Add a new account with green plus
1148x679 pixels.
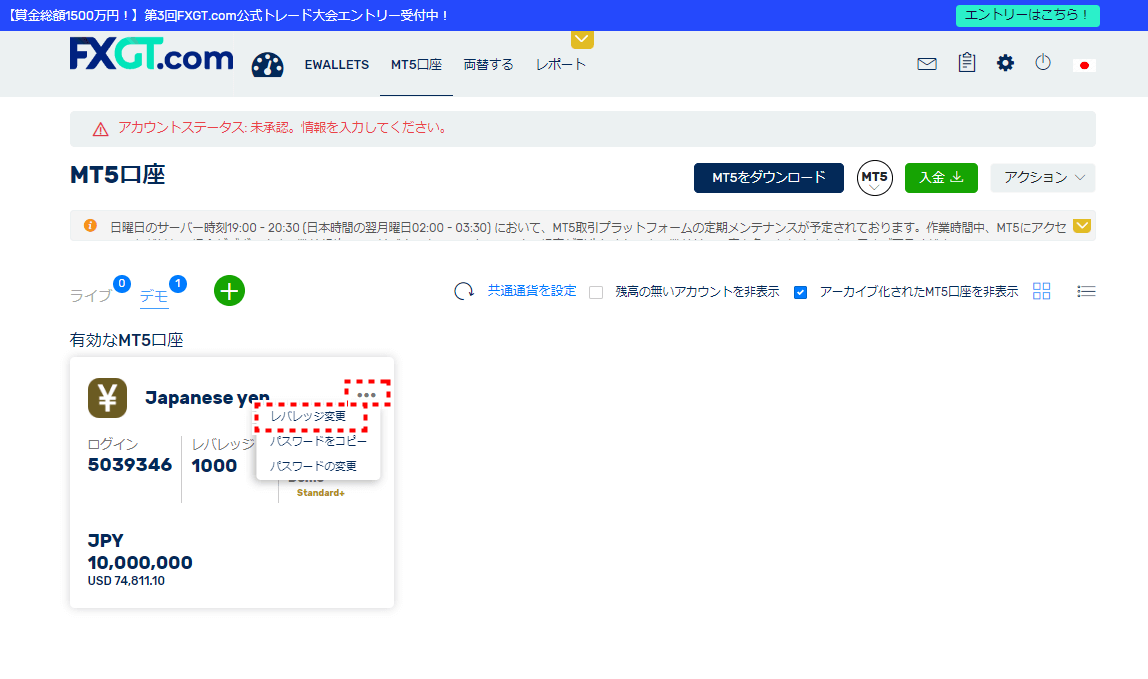pyautogui.click(x=229, y=291)
